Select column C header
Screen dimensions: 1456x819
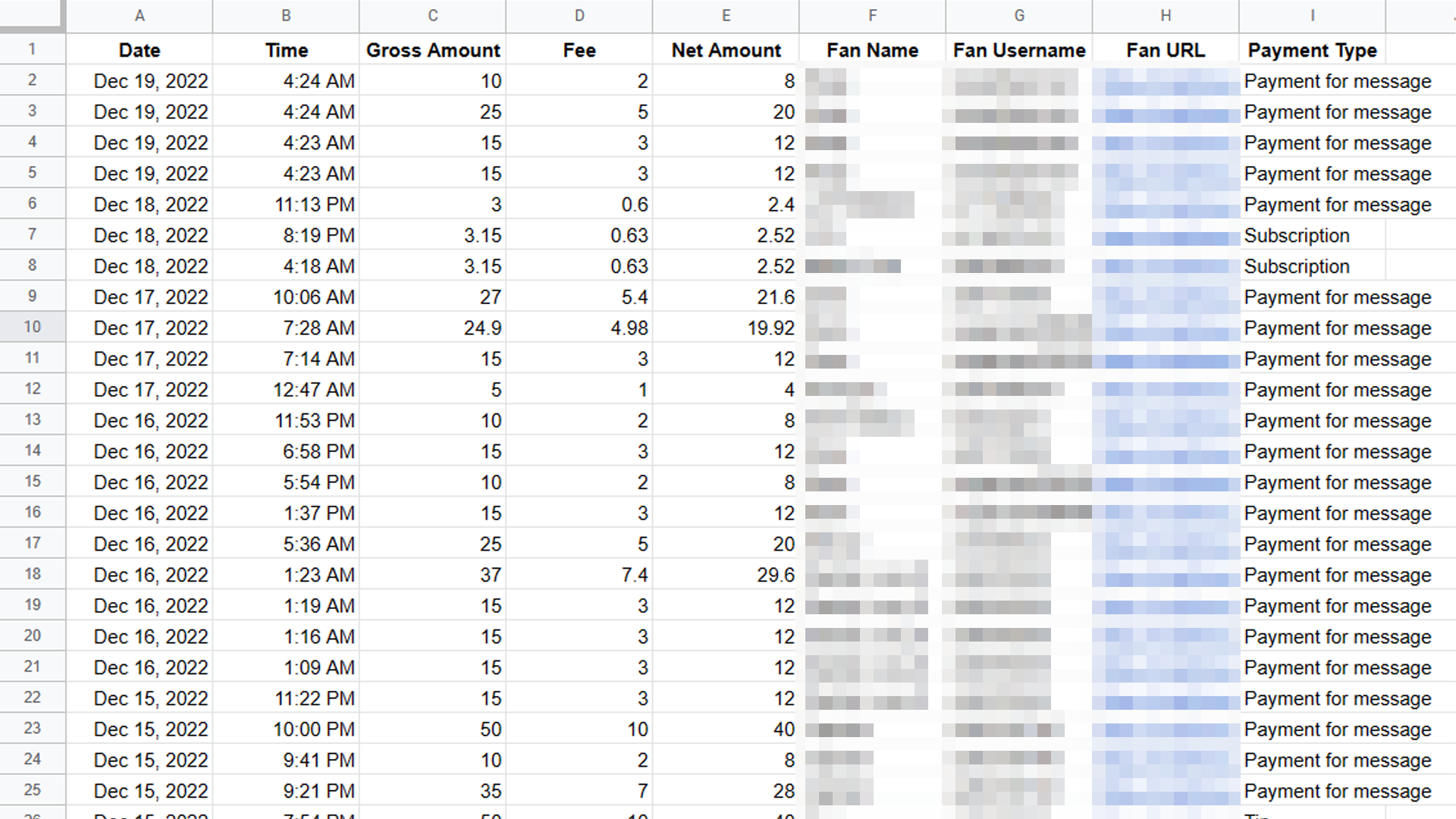pos(432,15)
